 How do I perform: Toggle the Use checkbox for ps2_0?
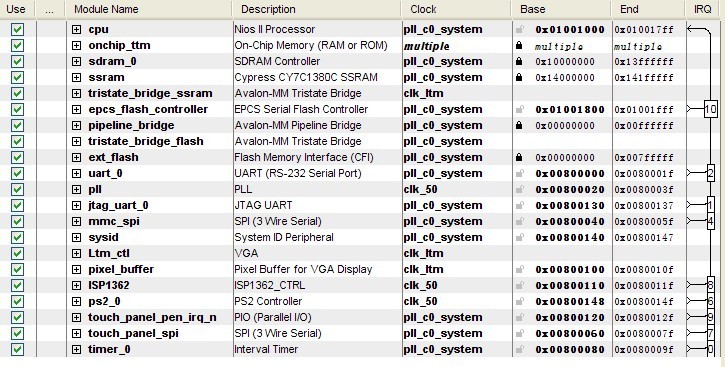click(17, 301)
